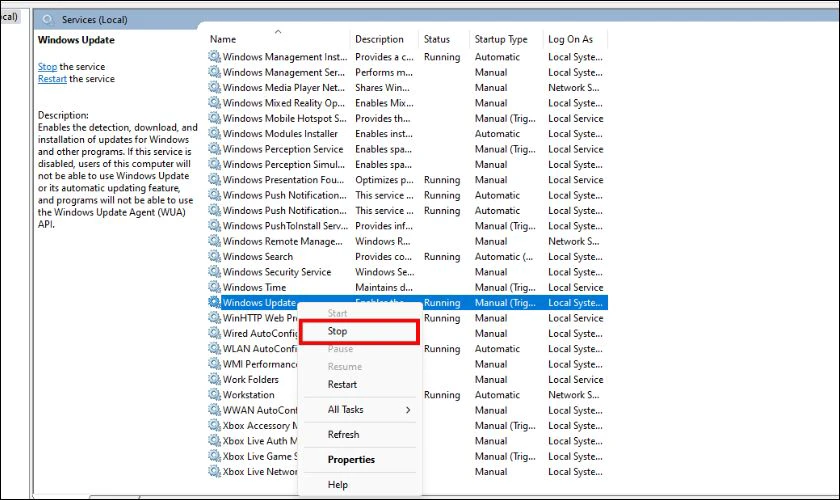Select the Windows Search service name
Image resolution: width=840 pixels, height=500 pixels.
(258, 257)
